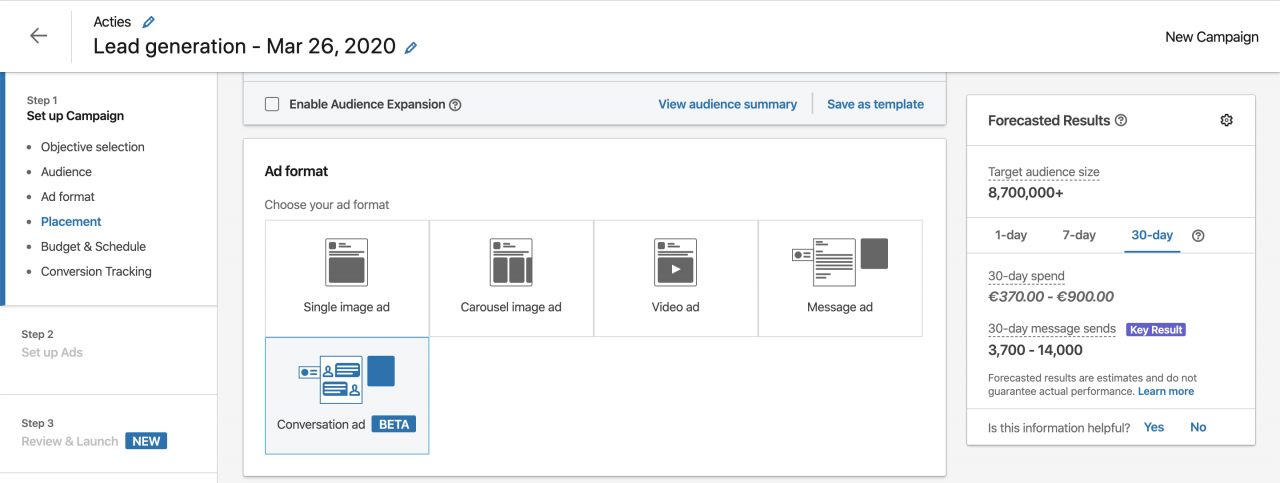Edit the account name Acties pencil icon

click(x=149, y=22)
